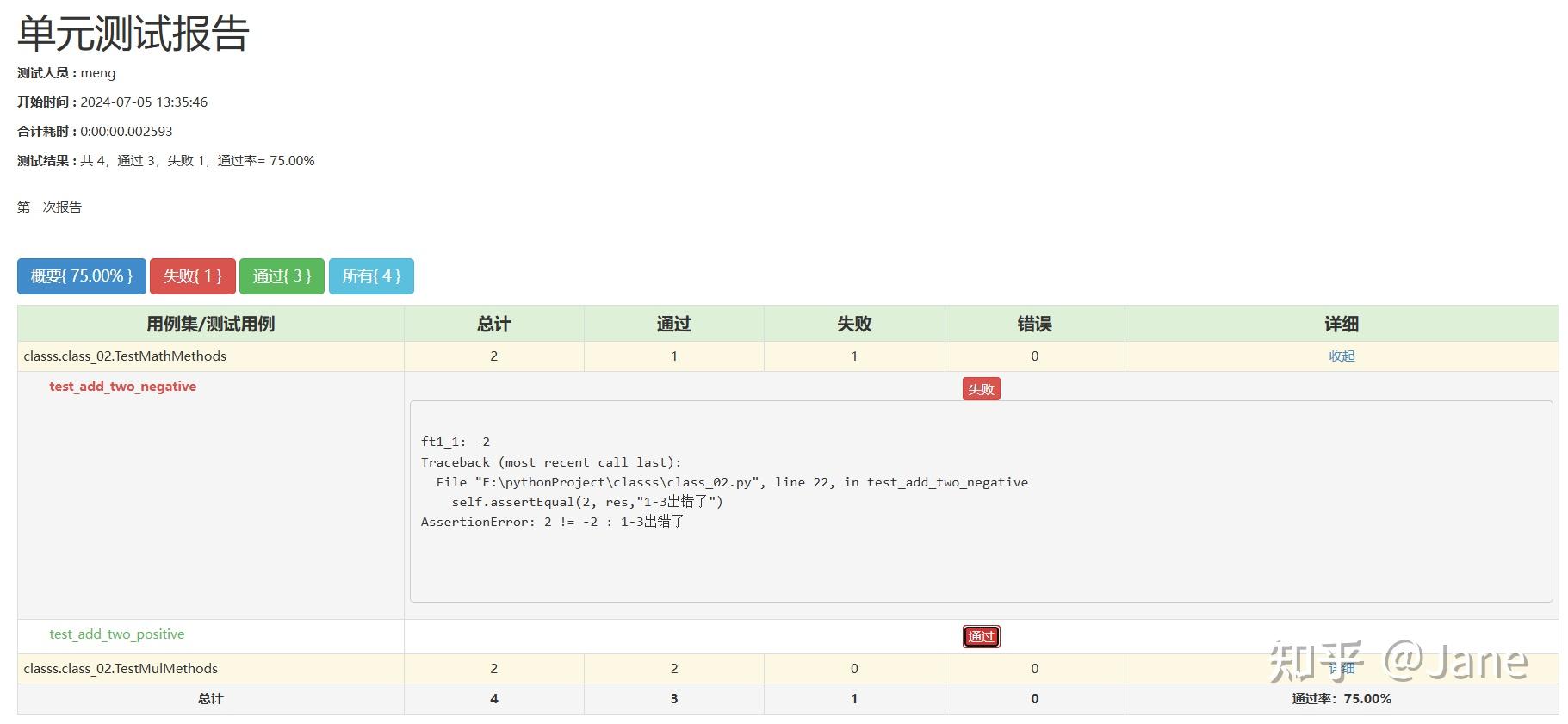Show only failed cases with 失败{ 1 }
Viewport: 1568px width, 724px height.
(193, 276)
